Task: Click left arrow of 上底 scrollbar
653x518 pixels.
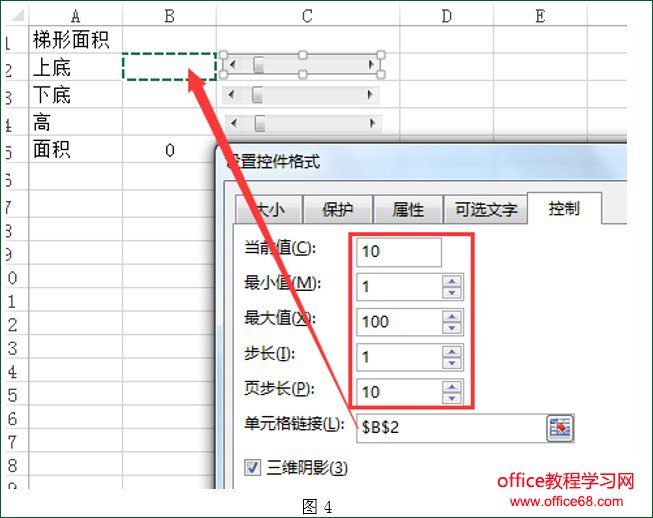Action: tap(233, 65)
